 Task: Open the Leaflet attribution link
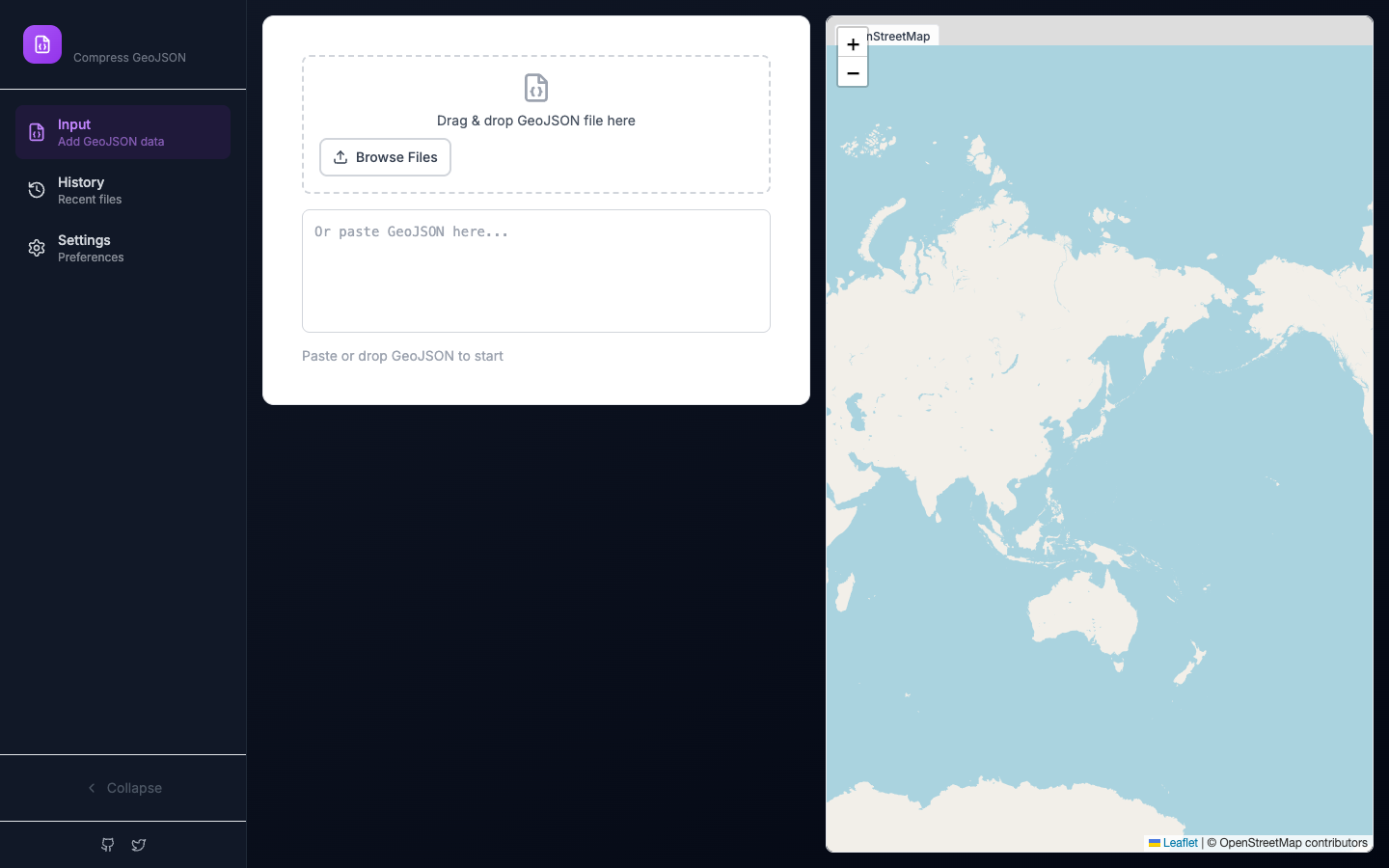1173,843
